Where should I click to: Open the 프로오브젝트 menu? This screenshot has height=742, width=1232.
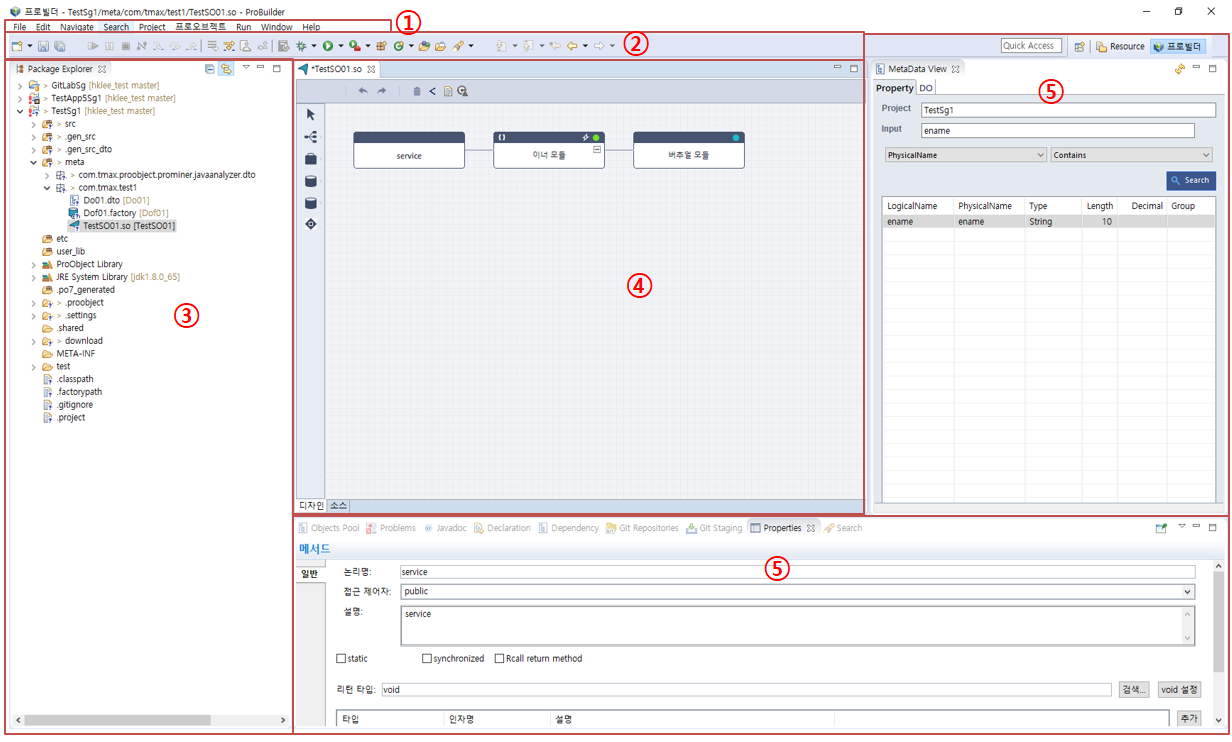tap(200, 27)
